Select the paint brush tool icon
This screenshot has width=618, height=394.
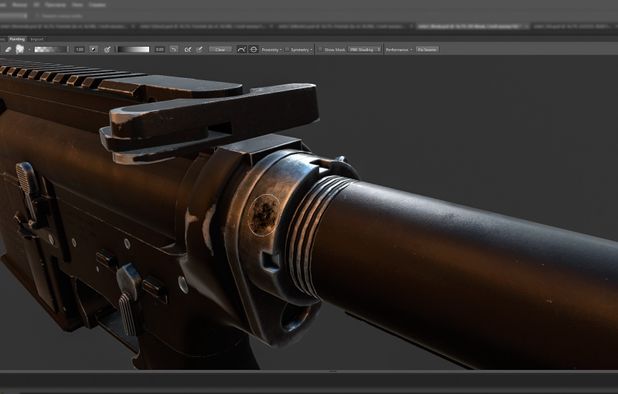(x=20, y=49)
